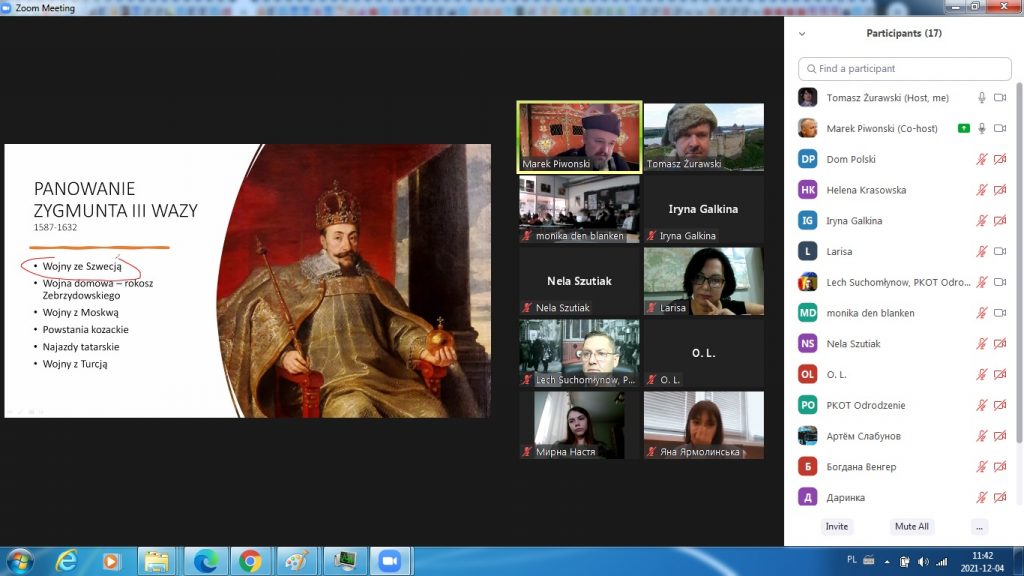Image resolution: width=1024 pixels, height=576 pixels.
Task: Click the Invite button
Action: [x=837, y=526]
